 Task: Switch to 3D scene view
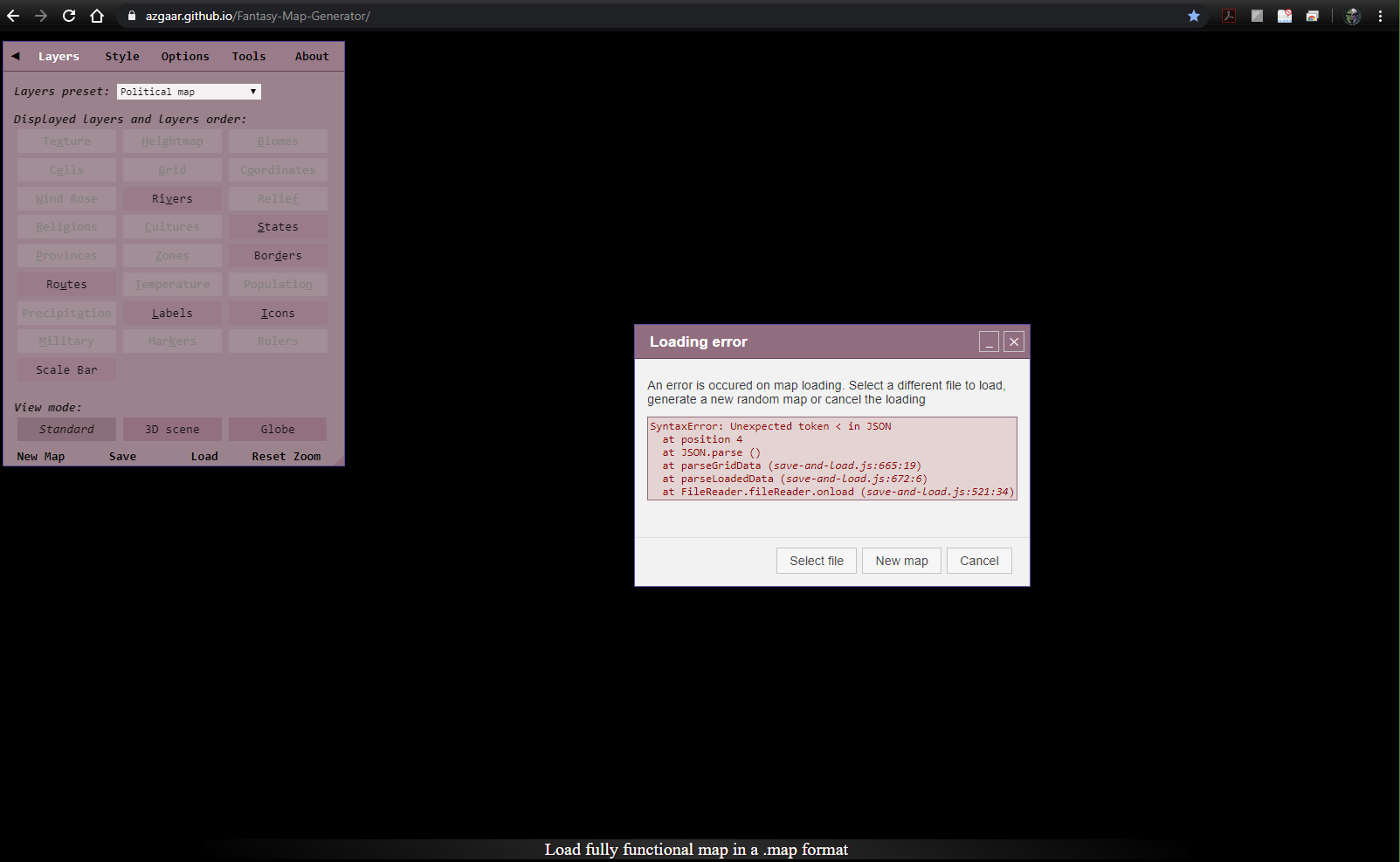(172, 430)
